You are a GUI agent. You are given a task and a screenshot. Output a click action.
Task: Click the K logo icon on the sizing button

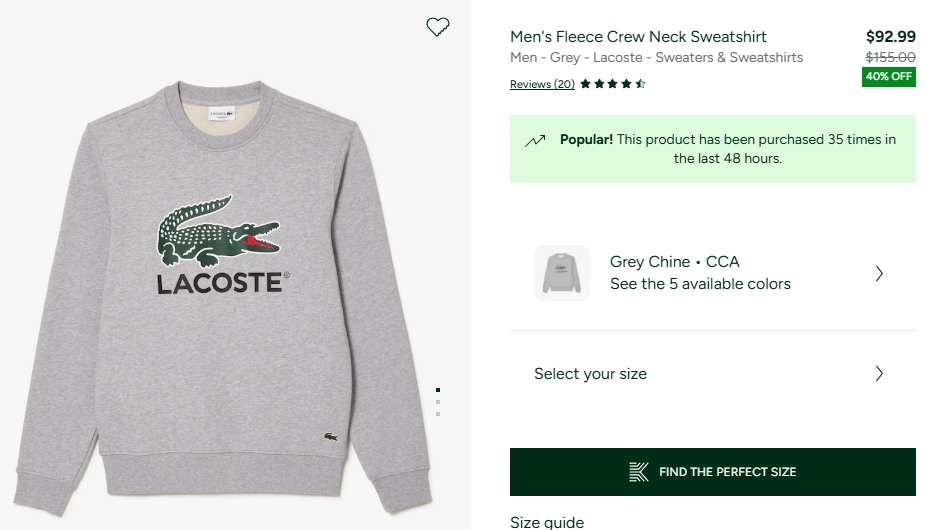point(638,472)
